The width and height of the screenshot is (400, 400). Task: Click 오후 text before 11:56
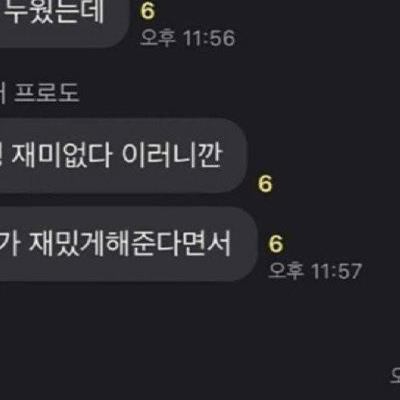158,38
